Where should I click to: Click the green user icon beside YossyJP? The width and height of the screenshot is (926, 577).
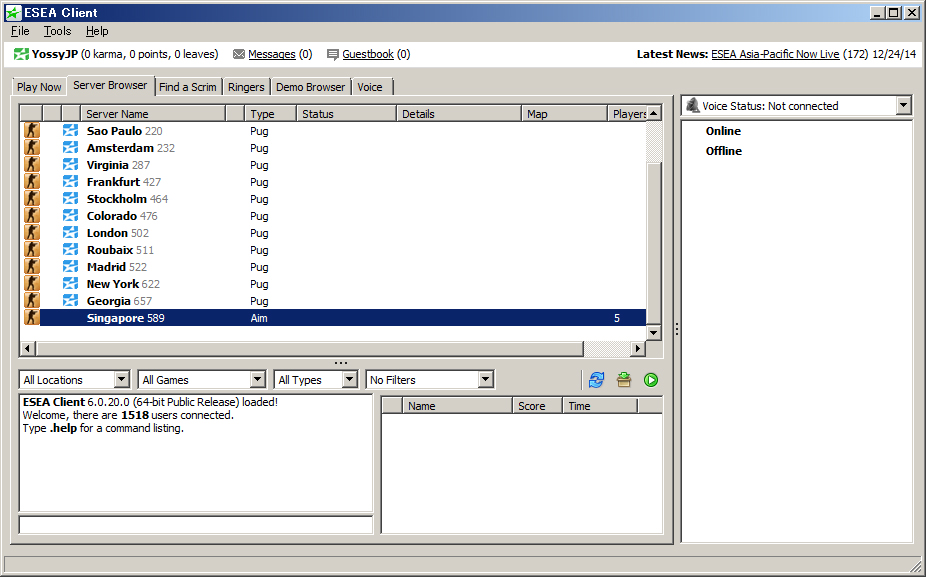pyautogui.click(x=21, y=54)
